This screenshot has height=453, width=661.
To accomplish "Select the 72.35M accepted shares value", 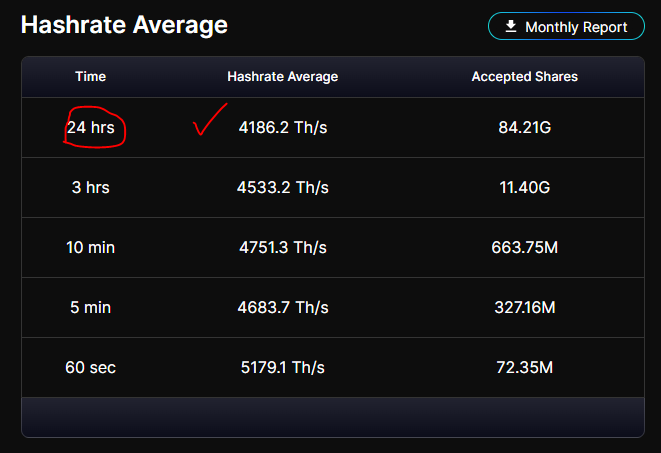I will point(524,367).
